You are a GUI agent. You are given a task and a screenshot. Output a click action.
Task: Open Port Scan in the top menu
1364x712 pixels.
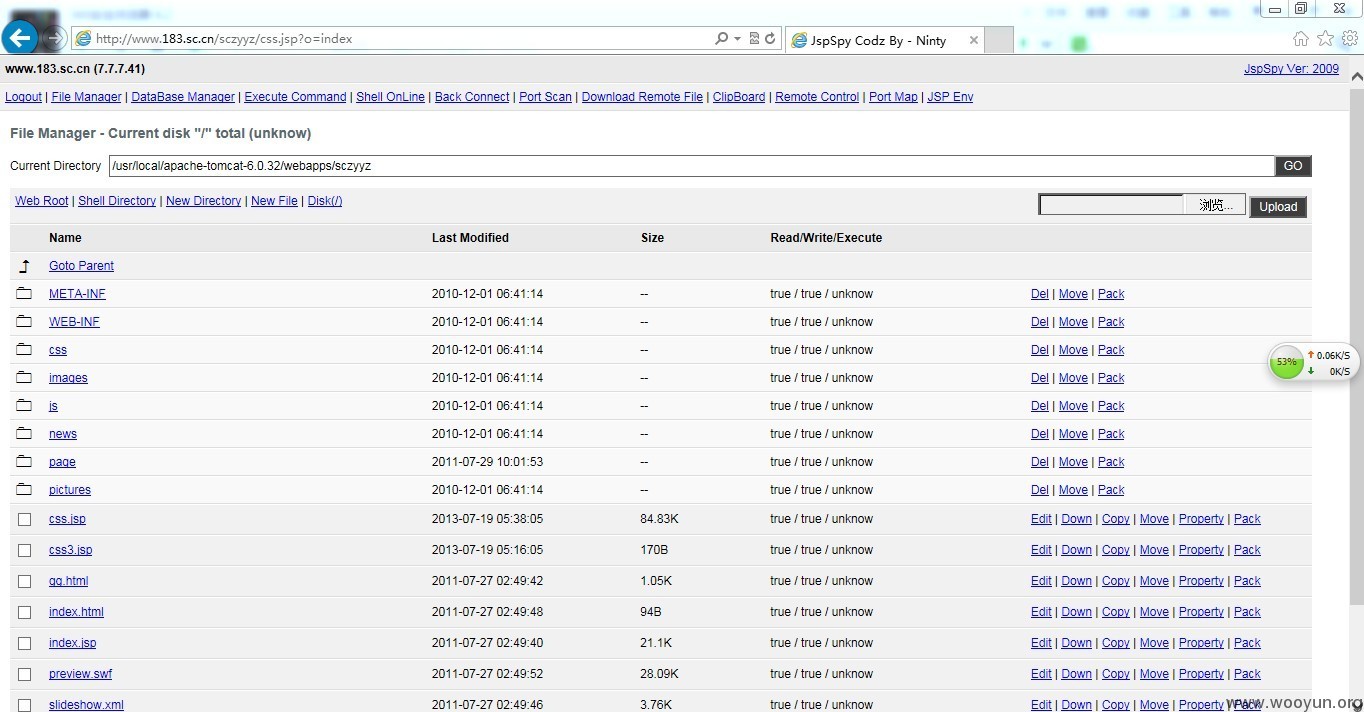[x=545, y=97]
